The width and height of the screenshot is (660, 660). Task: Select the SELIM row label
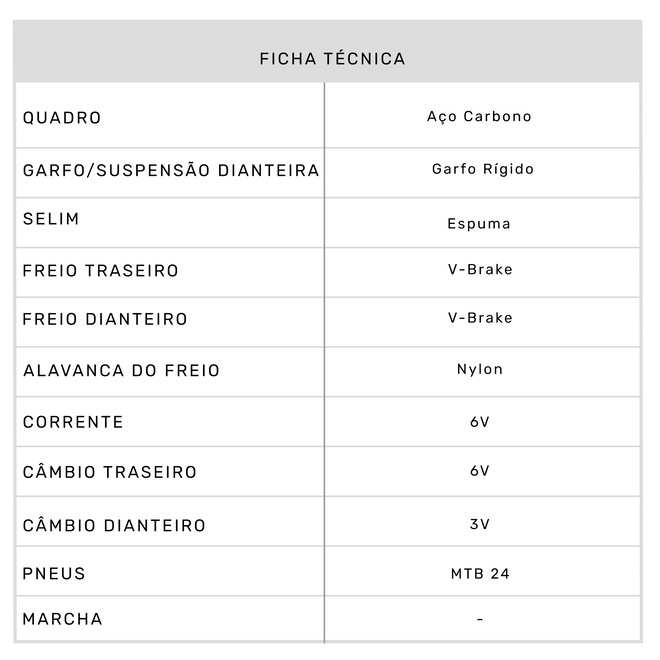tap(50, 219)
